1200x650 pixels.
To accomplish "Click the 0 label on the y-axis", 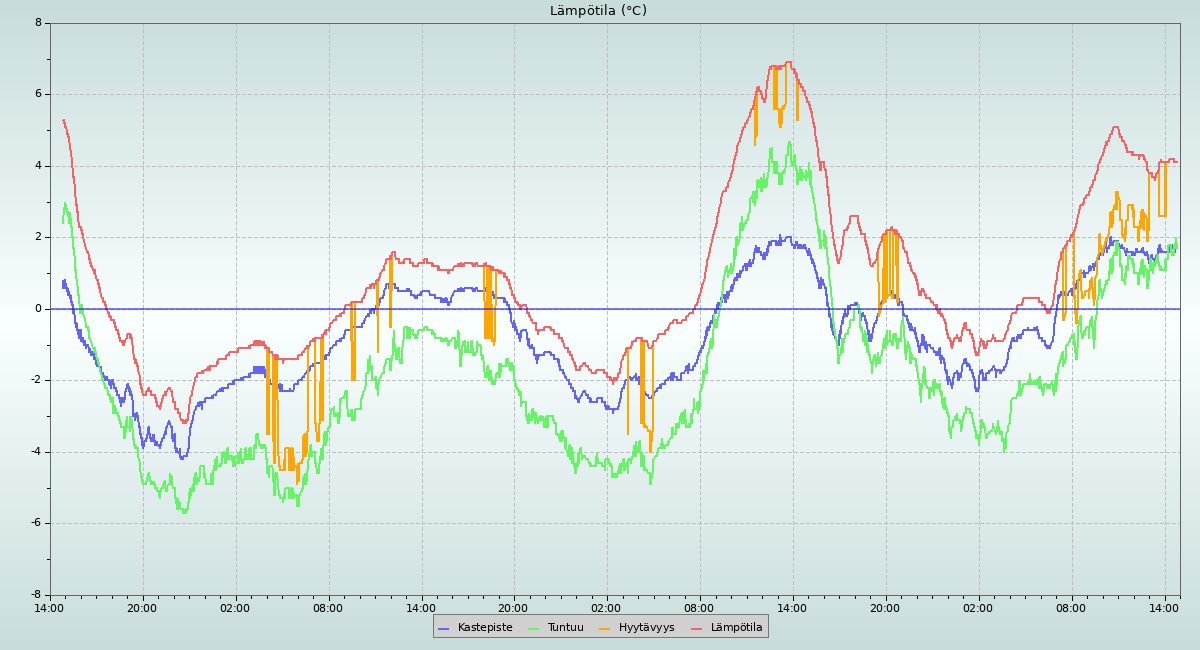I will [x=38, y=309].
